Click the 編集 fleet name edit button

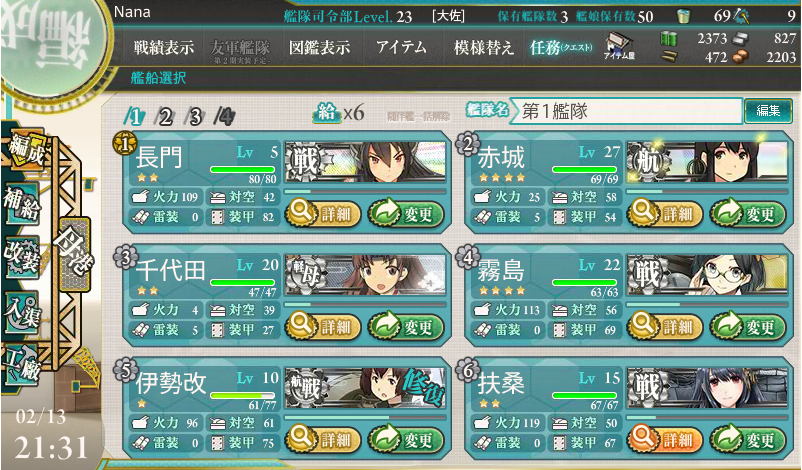click(x=768, y=110)
